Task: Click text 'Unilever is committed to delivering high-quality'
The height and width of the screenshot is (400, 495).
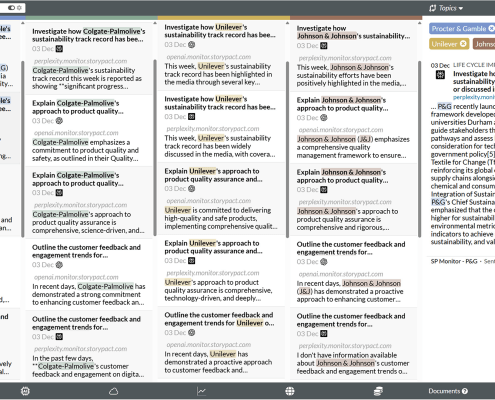Action: (221, 218)
